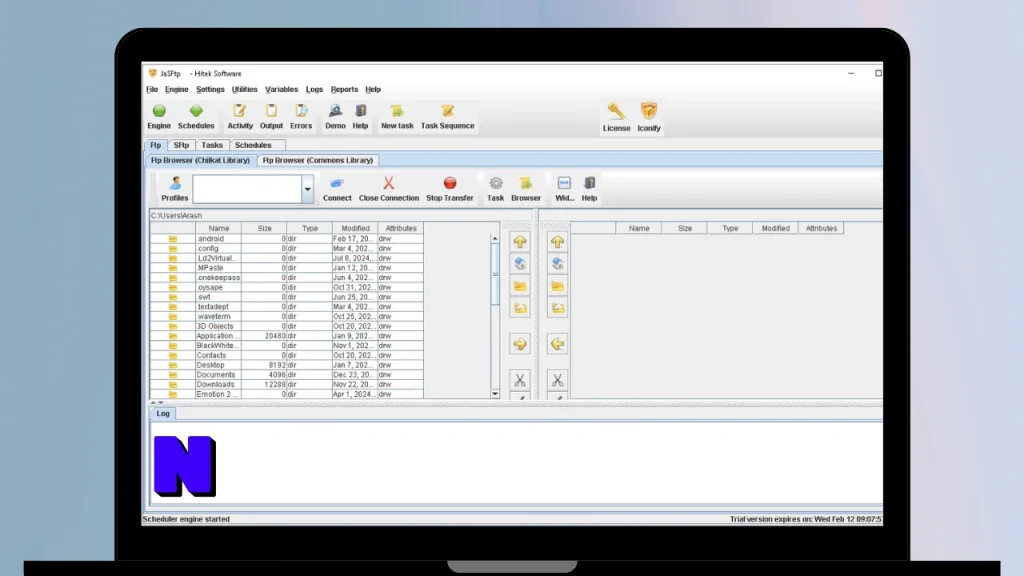
Task: Open the Output log icon
Action: point(271,111)
